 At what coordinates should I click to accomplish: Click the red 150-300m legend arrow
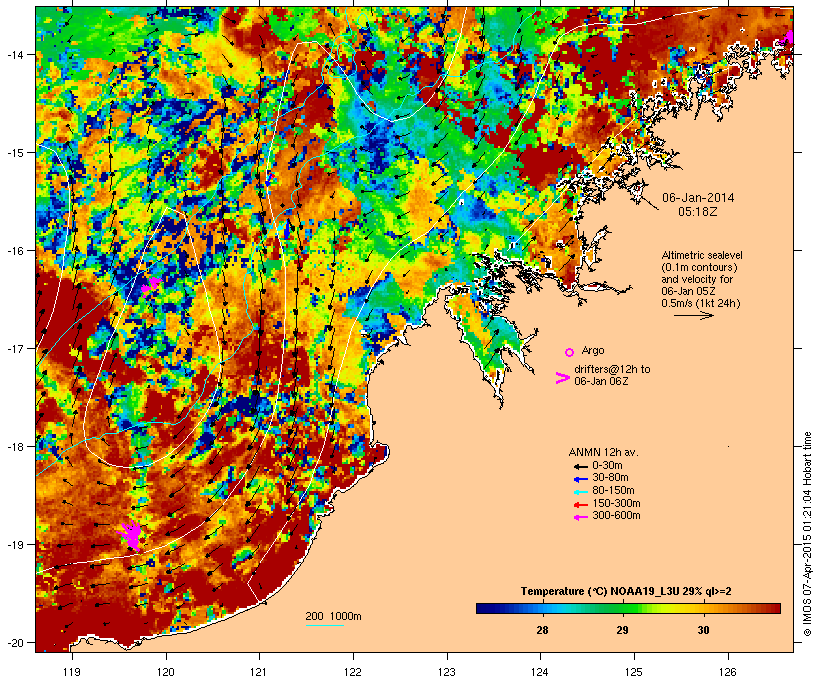(x=580, y=505)
